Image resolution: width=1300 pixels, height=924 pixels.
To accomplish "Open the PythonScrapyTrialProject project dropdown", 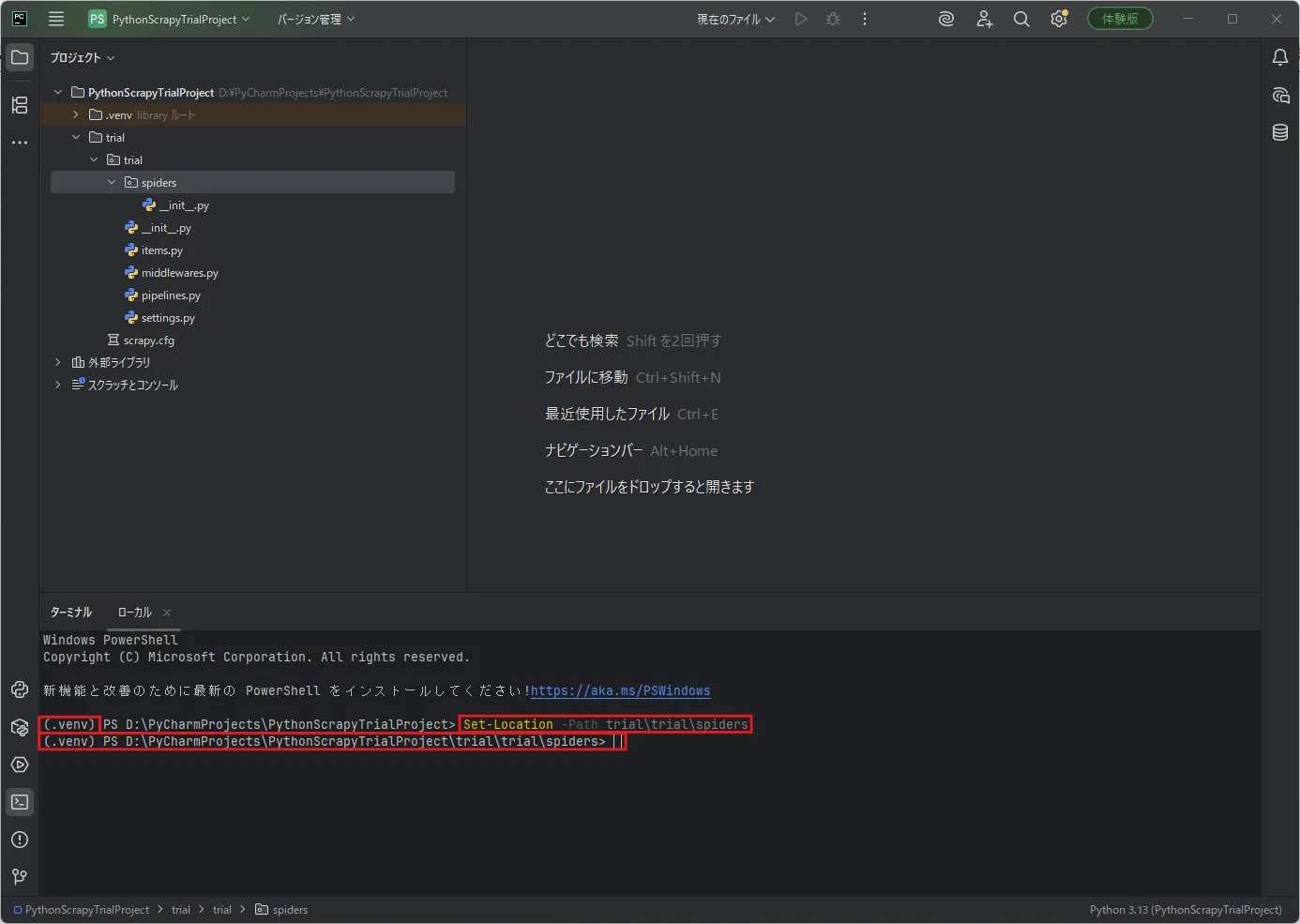I will coord(170,19).
